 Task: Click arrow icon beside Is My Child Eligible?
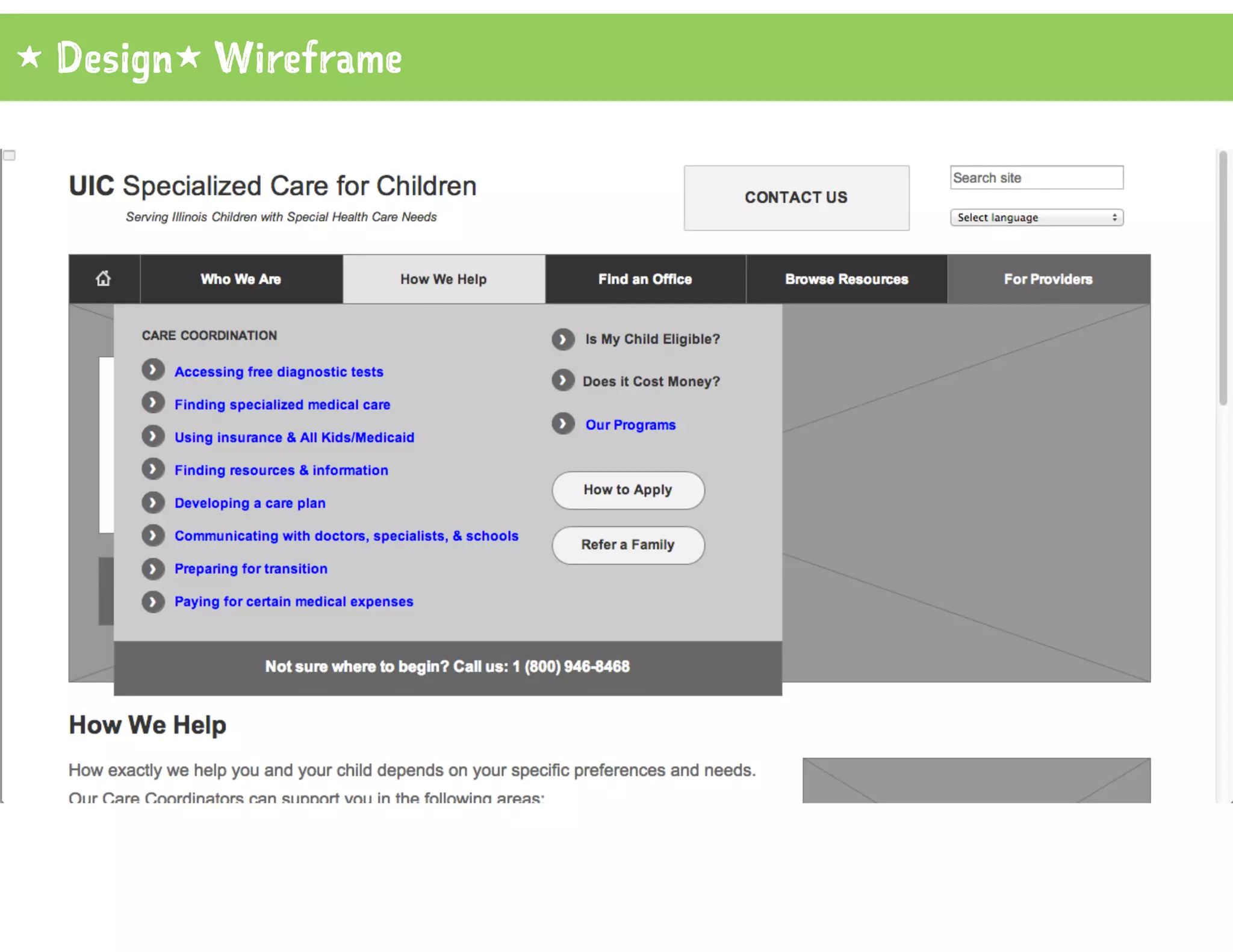pos(563,339)
